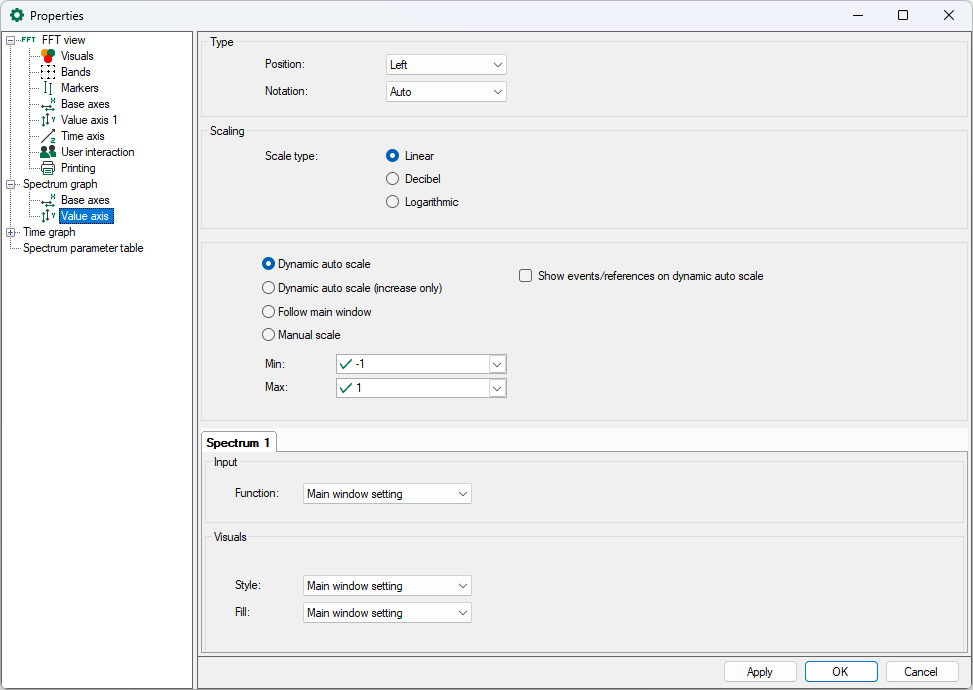Open the Position dropdown
The width and height of the screenshot is (973, 690).
(x=446, y=65)
